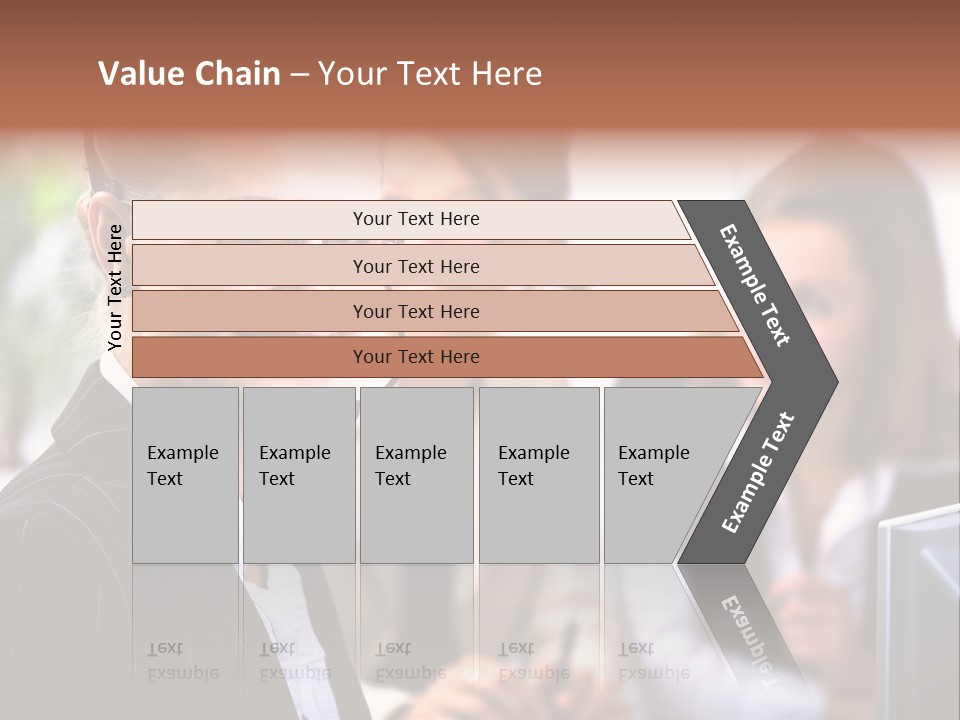Screen dimensions: 960x720
Task: Click the second gray "Example Text" box
Action: (x=299, y=475)
